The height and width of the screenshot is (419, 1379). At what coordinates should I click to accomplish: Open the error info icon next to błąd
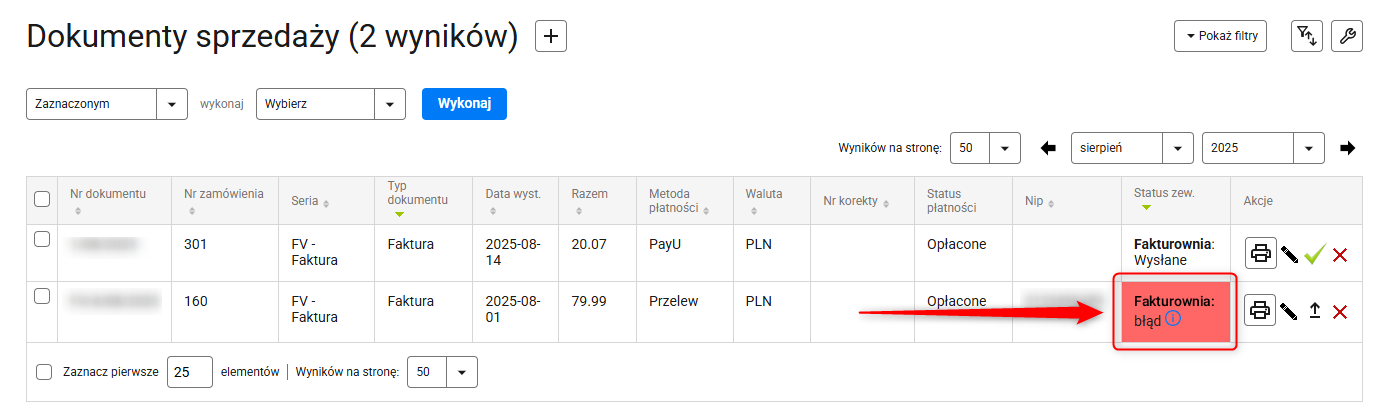point(1174,319)
